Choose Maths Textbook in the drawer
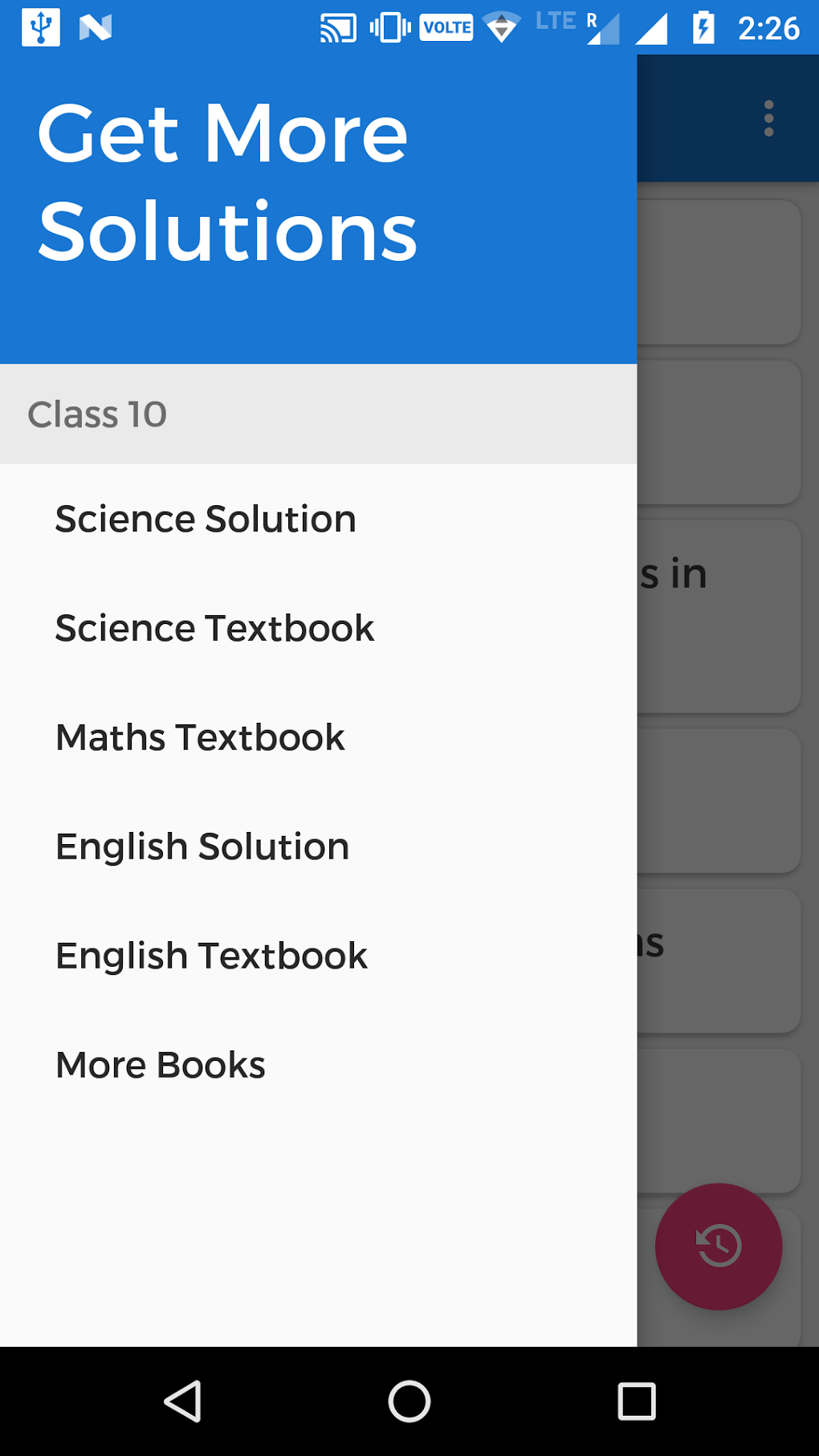 [x=200, y=737]
